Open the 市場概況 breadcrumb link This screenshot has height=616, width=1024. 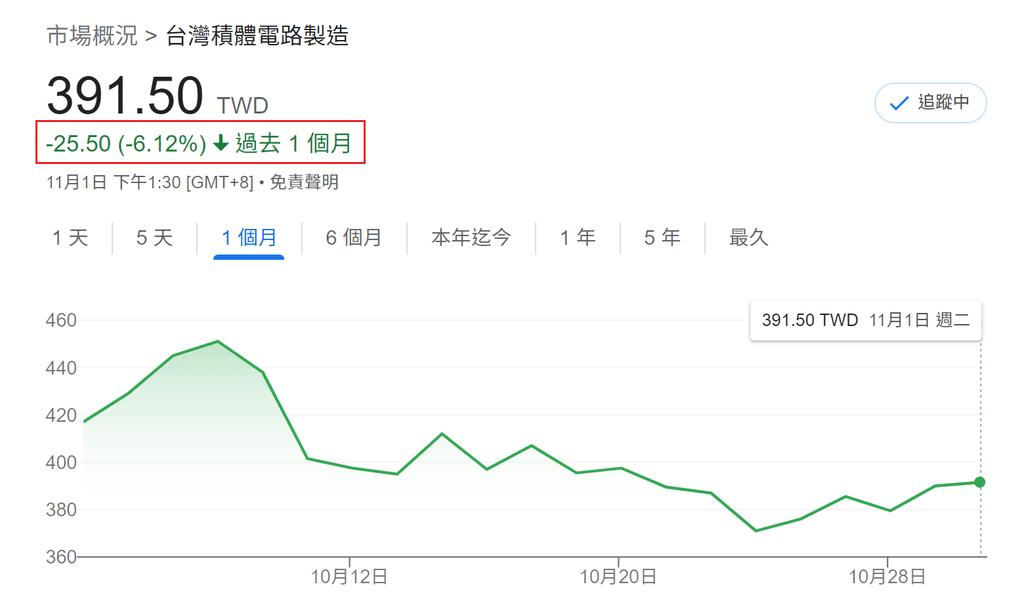92,36
